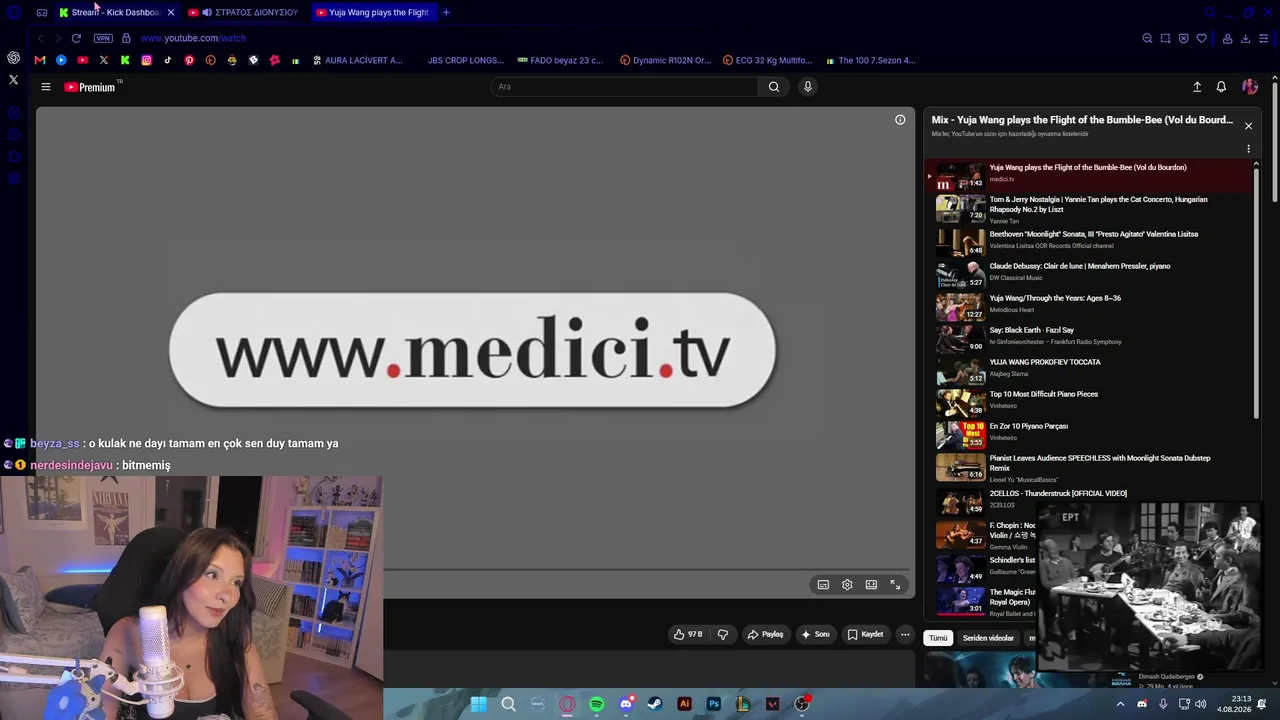The height and width of the screenshot is (720, 1280).
Task: Click the YouTube search magnifier button
Action: (774, 87)
